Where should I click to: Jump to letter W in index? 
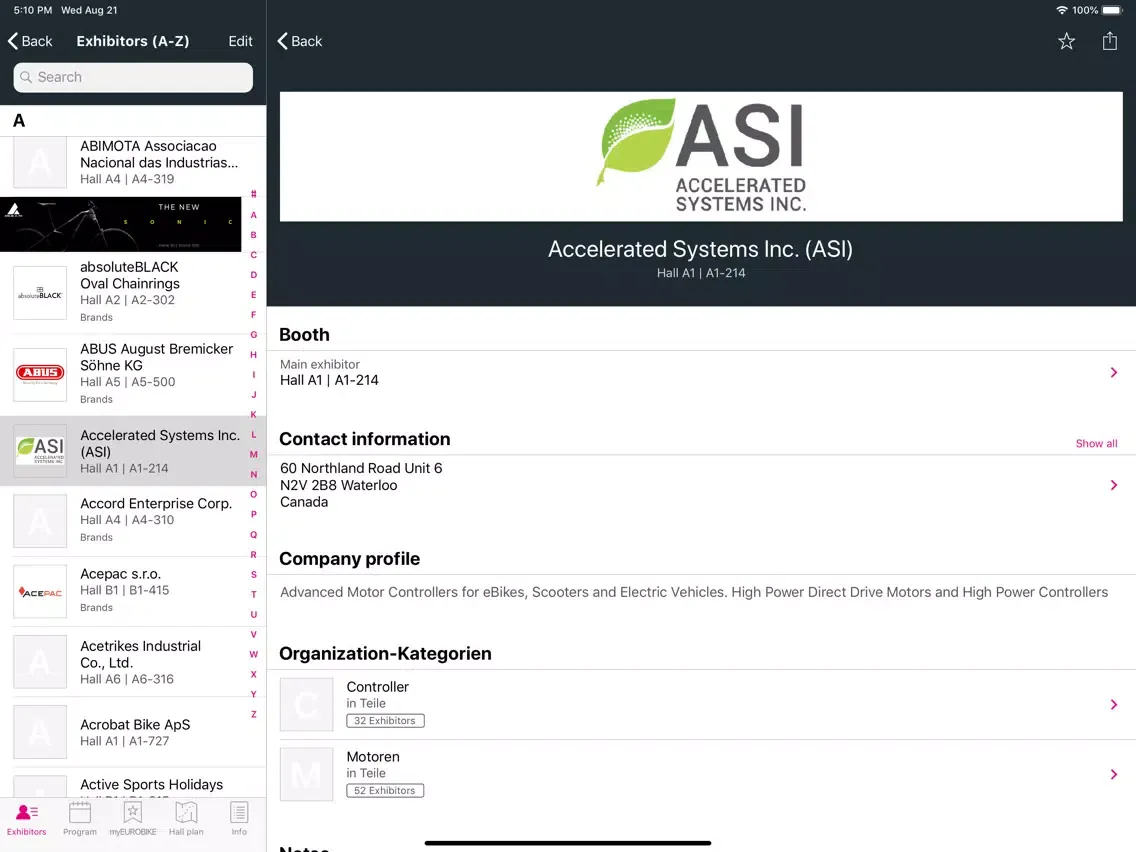254,654
